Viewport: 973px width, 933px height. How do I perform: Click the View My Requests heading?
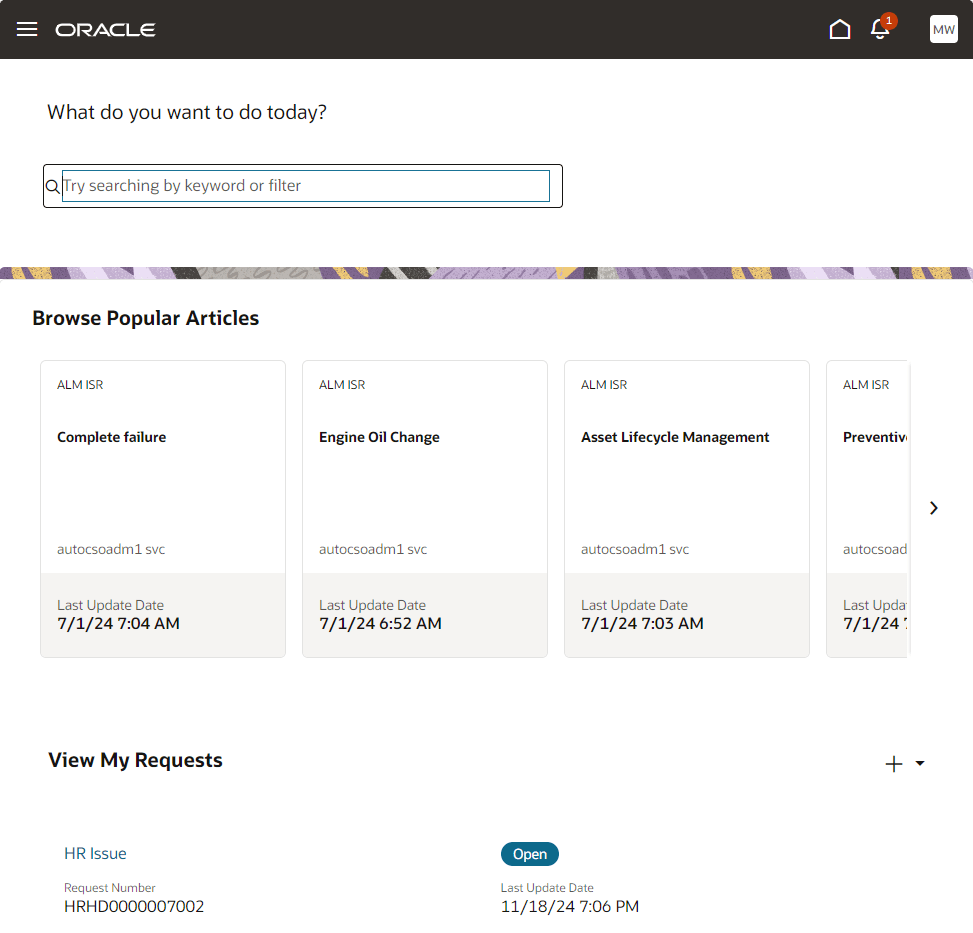(135, 761)
